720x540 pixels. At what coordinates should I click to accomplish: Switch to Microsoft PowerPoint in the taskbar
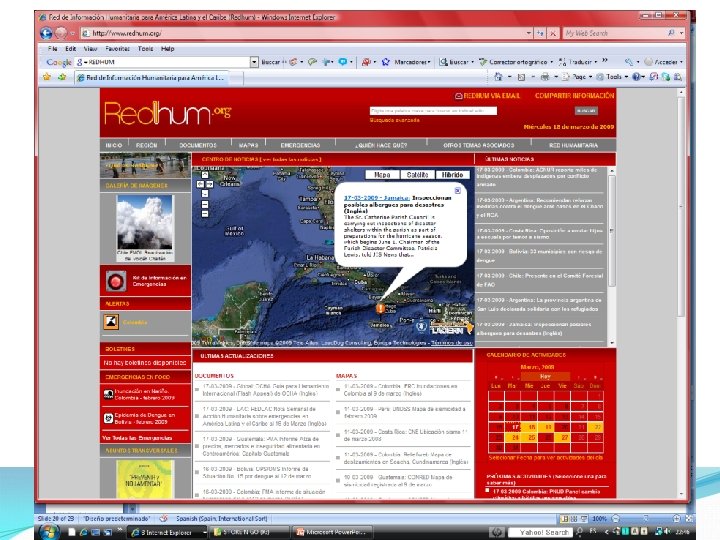click(332, 532)
